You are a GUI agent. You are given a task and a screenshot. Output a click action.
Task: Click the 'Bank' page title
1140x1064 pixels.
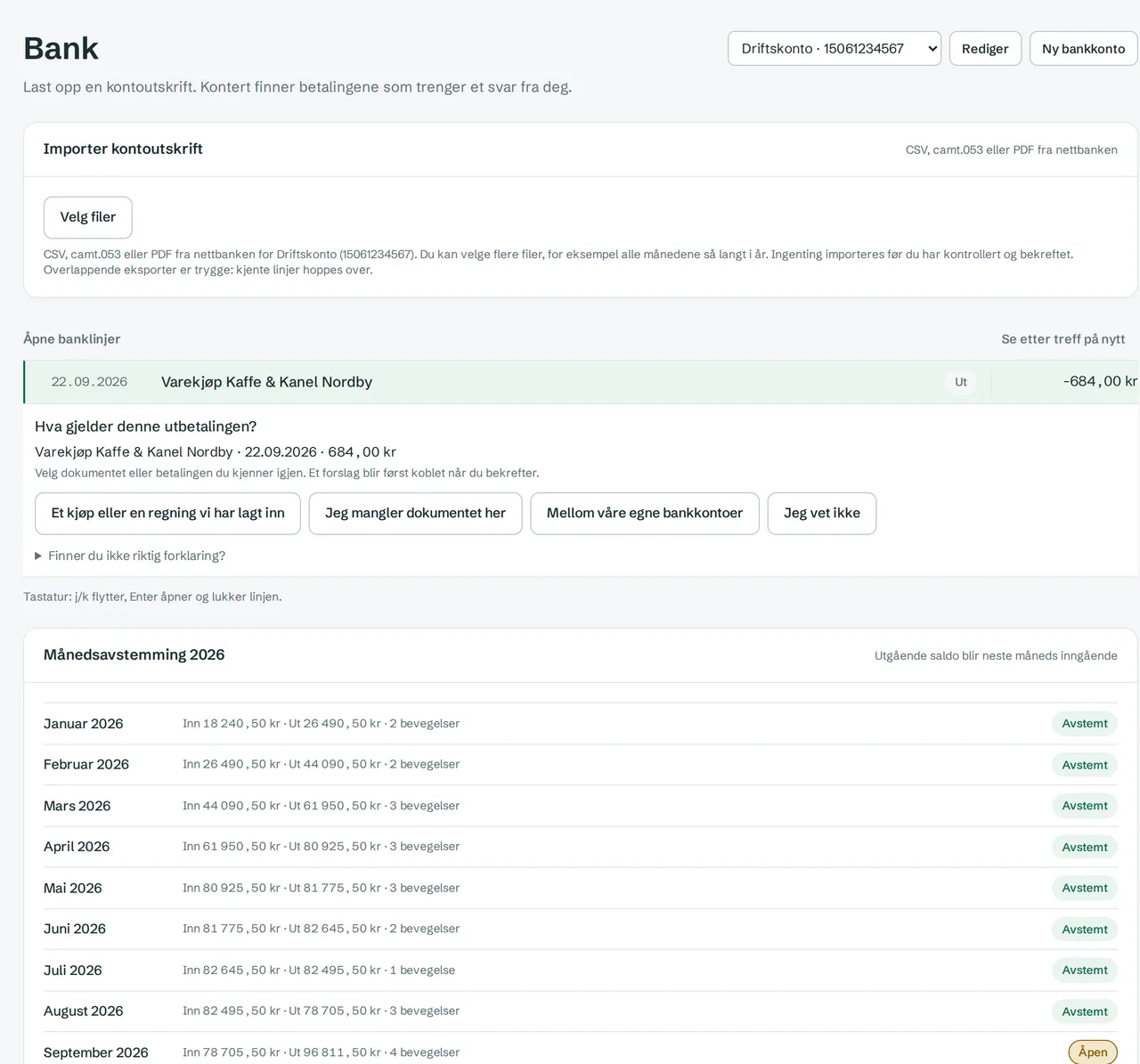click(61, 48)
